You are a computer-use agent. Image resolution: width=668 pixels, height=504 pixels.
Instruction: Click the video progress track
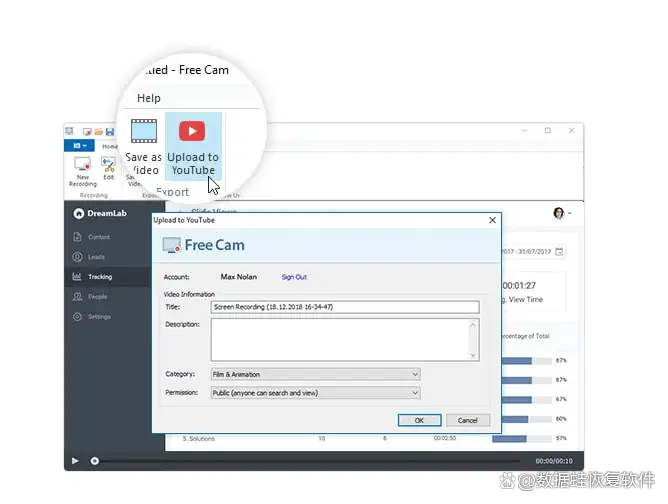click(309, 461)
